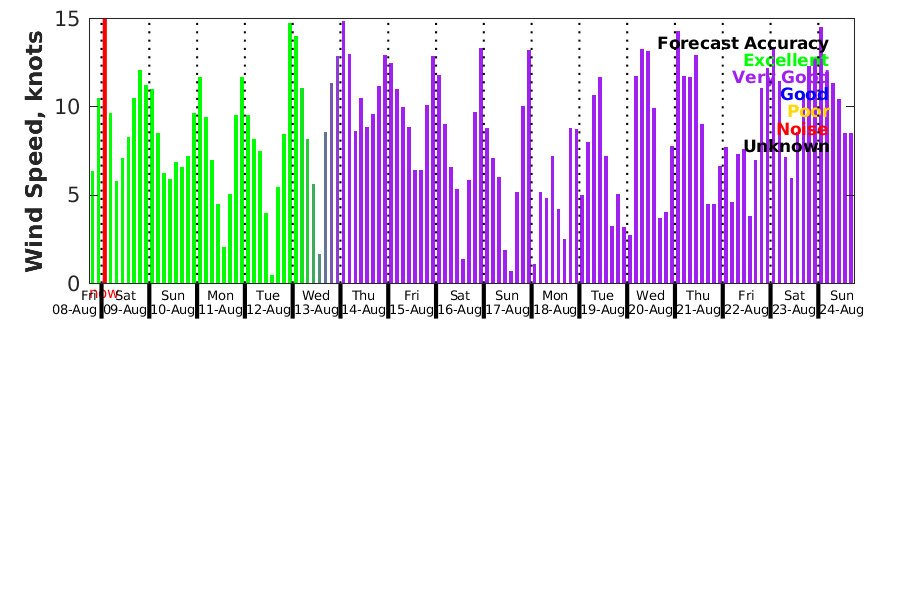
Task: Click the 'Sat 16-Aug' date label
Action: pyautogui.click(x=460, y=303)
